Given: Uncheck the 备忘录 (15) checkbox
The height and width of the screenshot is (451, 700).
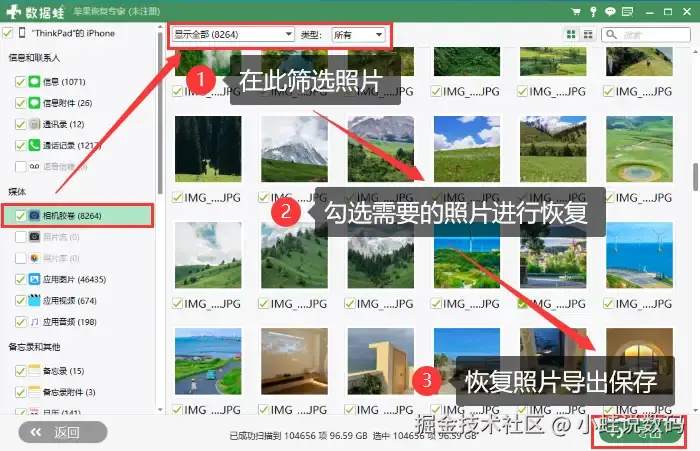Looking at the screenshot, I should click(x=20, y=371).
